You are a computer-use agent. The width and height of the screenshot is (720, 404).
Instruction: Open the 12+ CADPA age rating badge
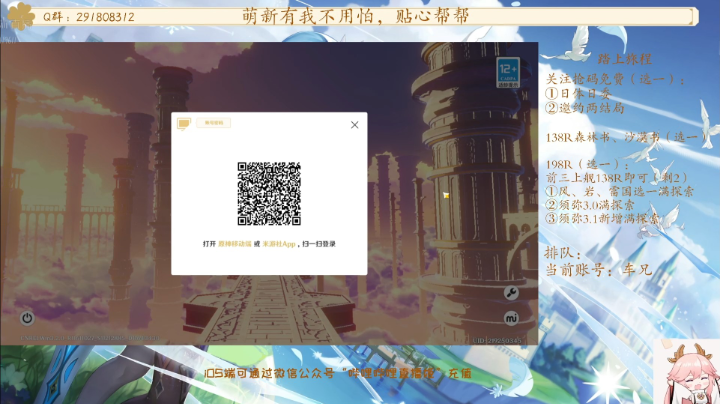coord(508,73)
